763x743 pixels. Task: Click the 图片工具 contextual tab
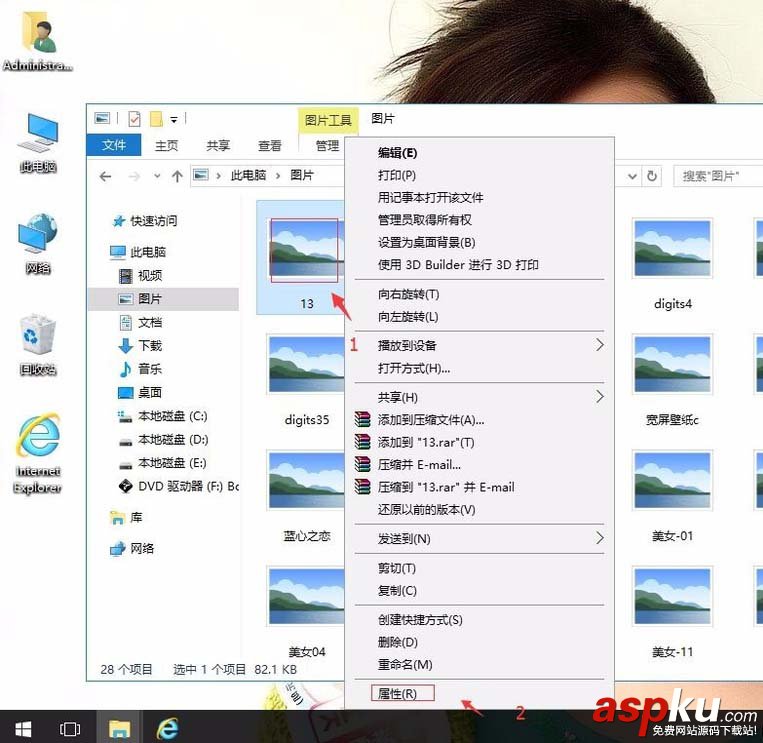click(328, 120)
